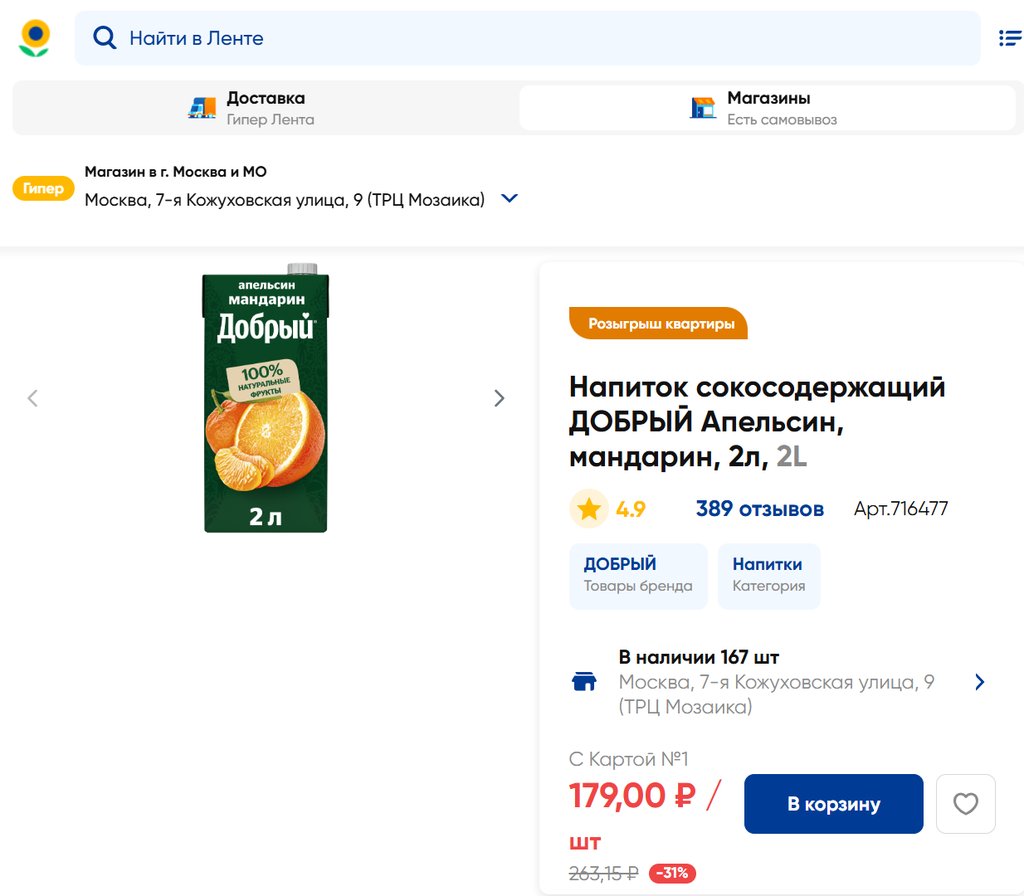Open store availability details arrow
1024x896 pixels.
979,682
